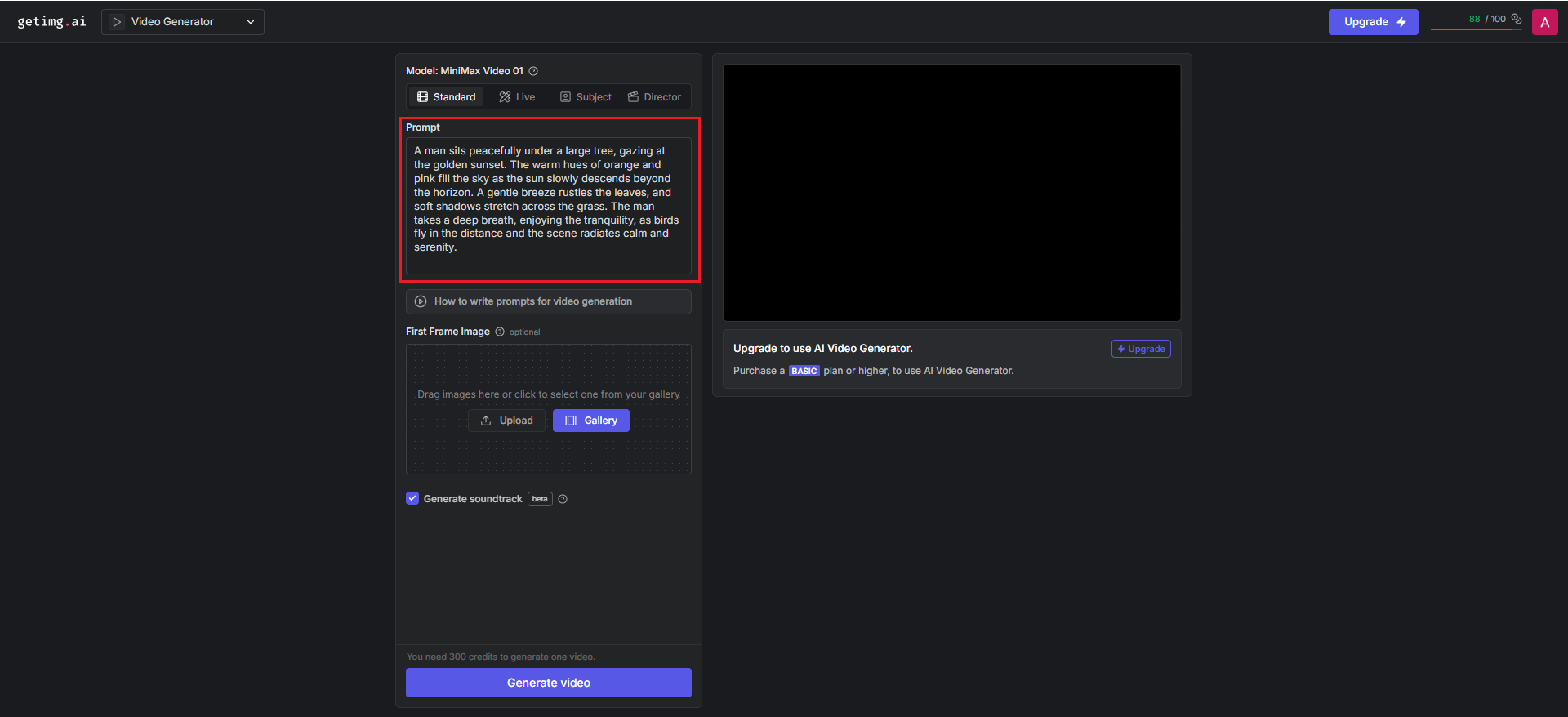
Task: Click the Generate video button
Action: pyautogui.click(x=549, y=683)
